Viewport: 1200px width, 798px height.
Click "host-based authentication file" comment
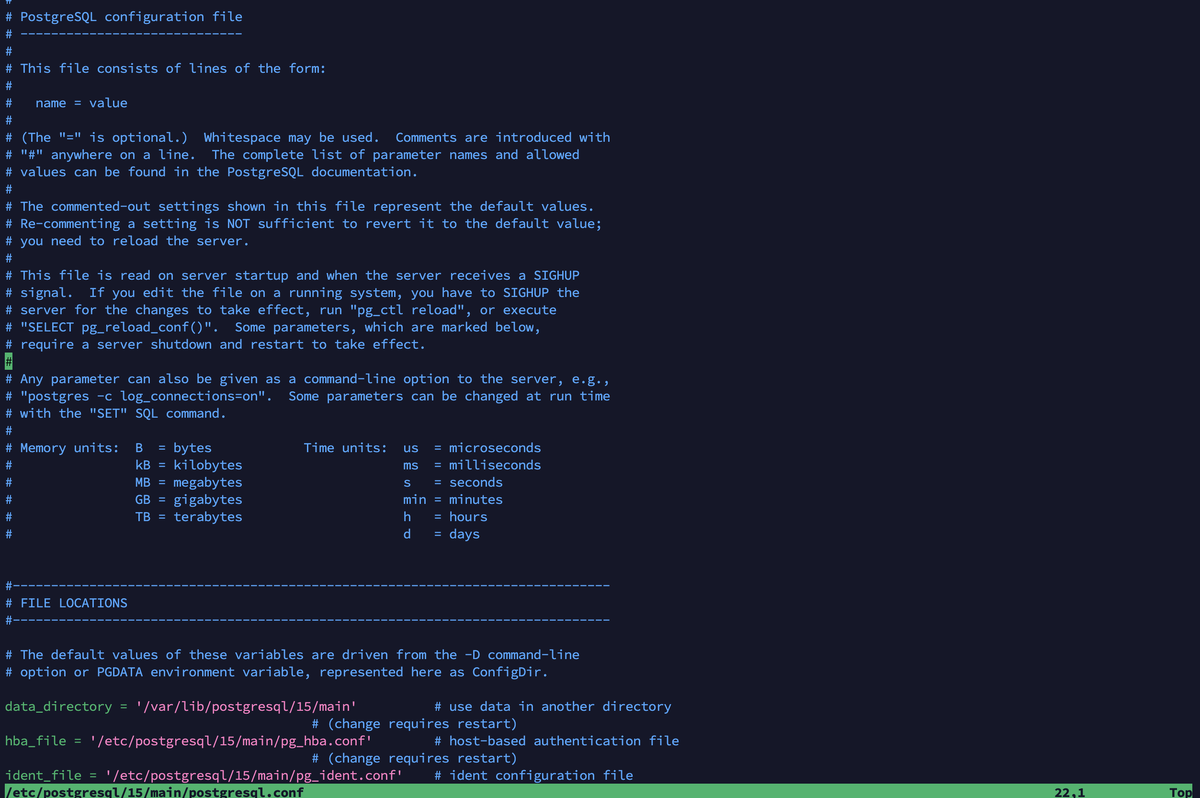[x=556, y=741]
